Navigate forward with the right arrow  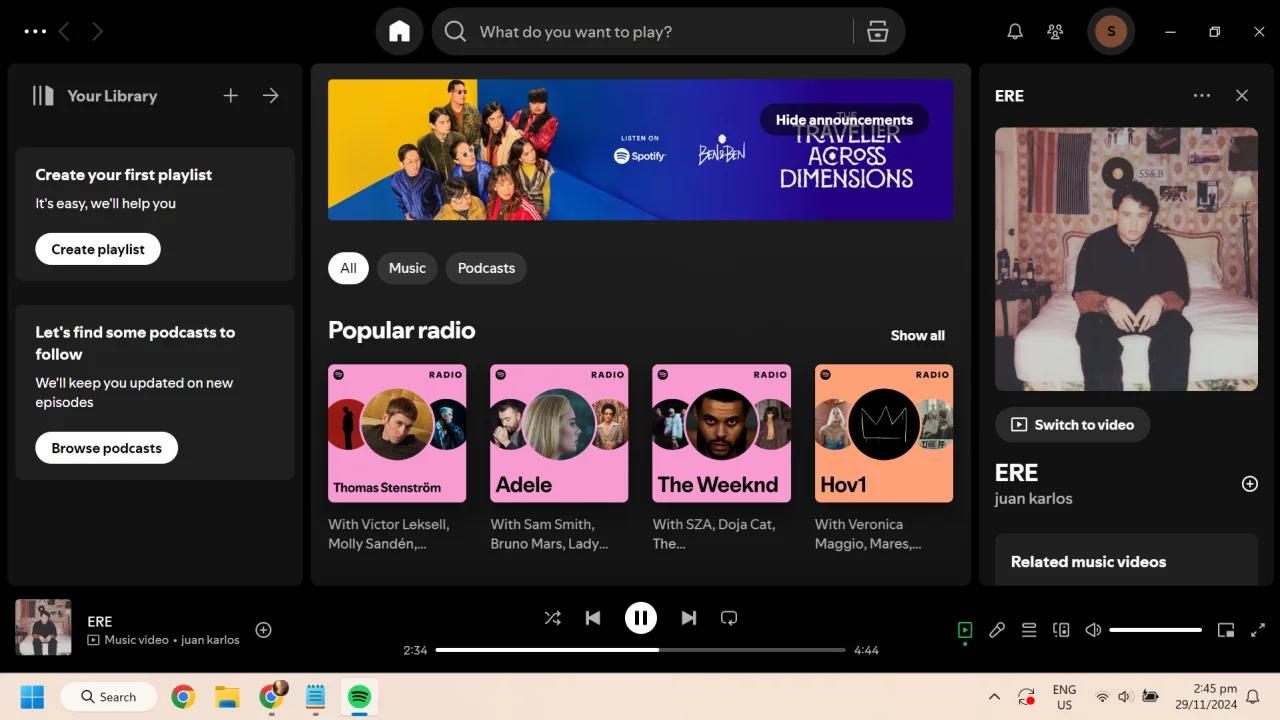click(x=97, y=32)
